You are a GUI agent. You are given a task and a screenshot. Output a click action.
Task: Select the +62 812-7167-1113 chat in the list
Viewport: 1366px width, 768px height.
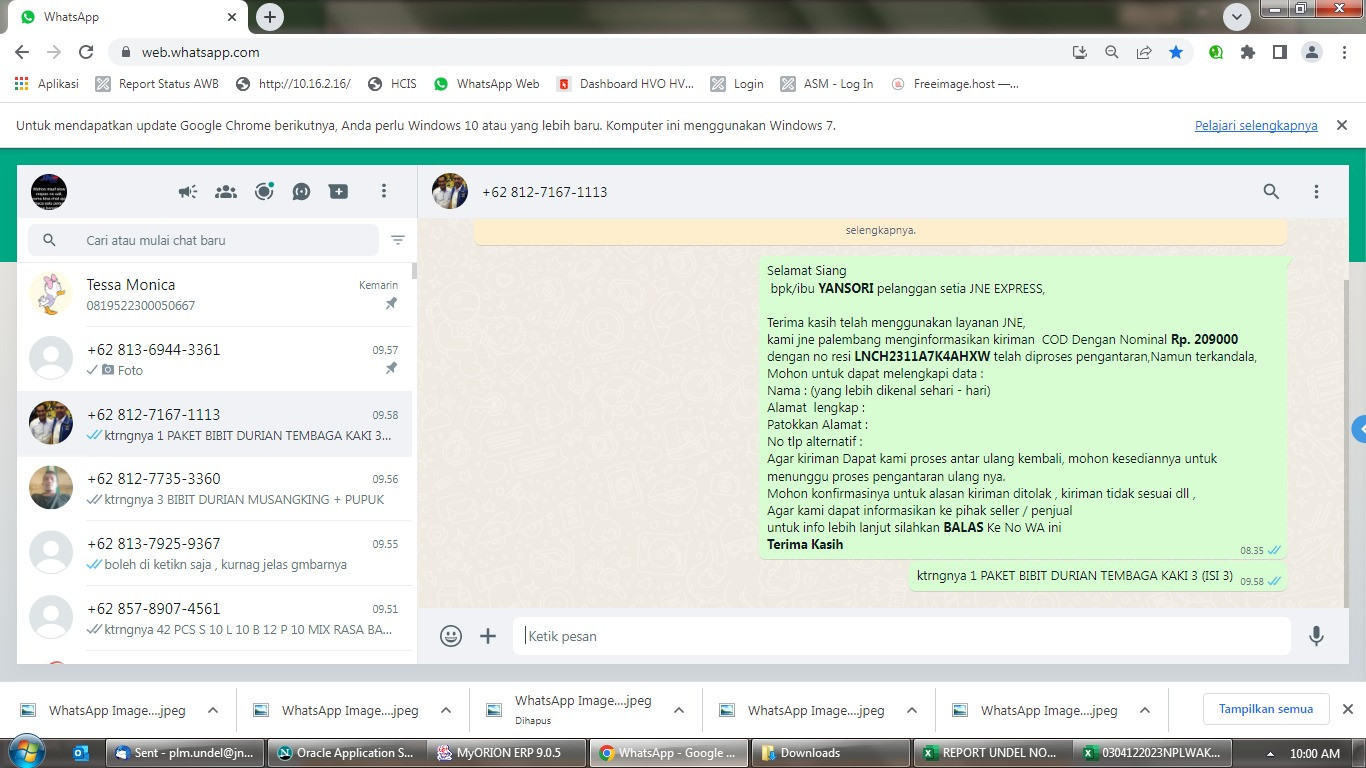point(215,424)
